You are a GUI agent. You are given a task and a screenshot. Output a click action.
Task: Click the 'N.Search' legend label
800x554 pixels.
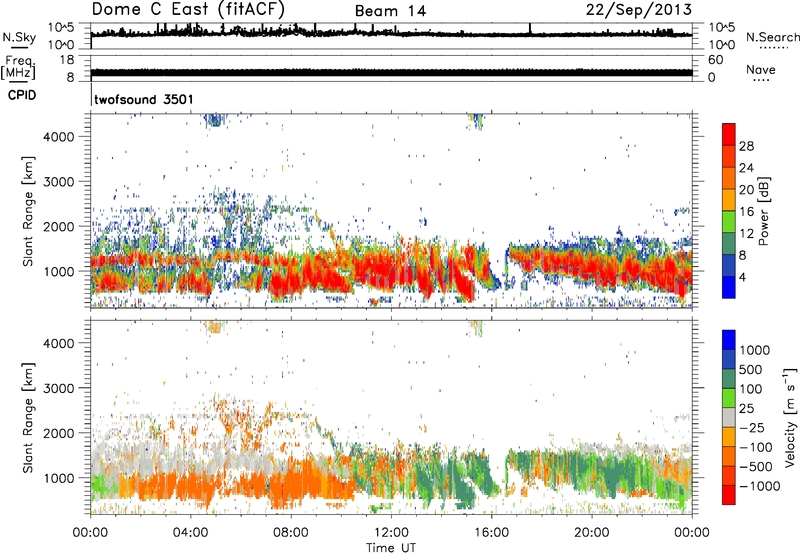coord(772,37)
